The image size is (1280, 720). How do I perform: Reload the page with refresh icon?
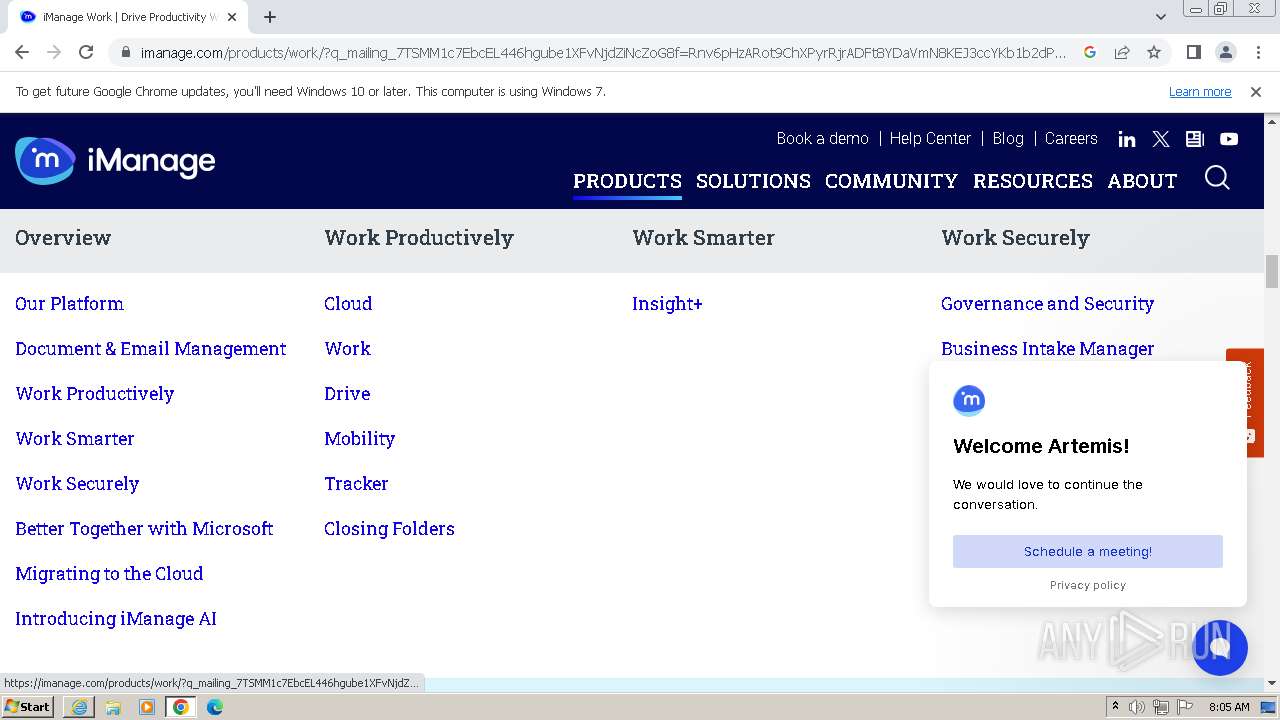pos(86,52)
